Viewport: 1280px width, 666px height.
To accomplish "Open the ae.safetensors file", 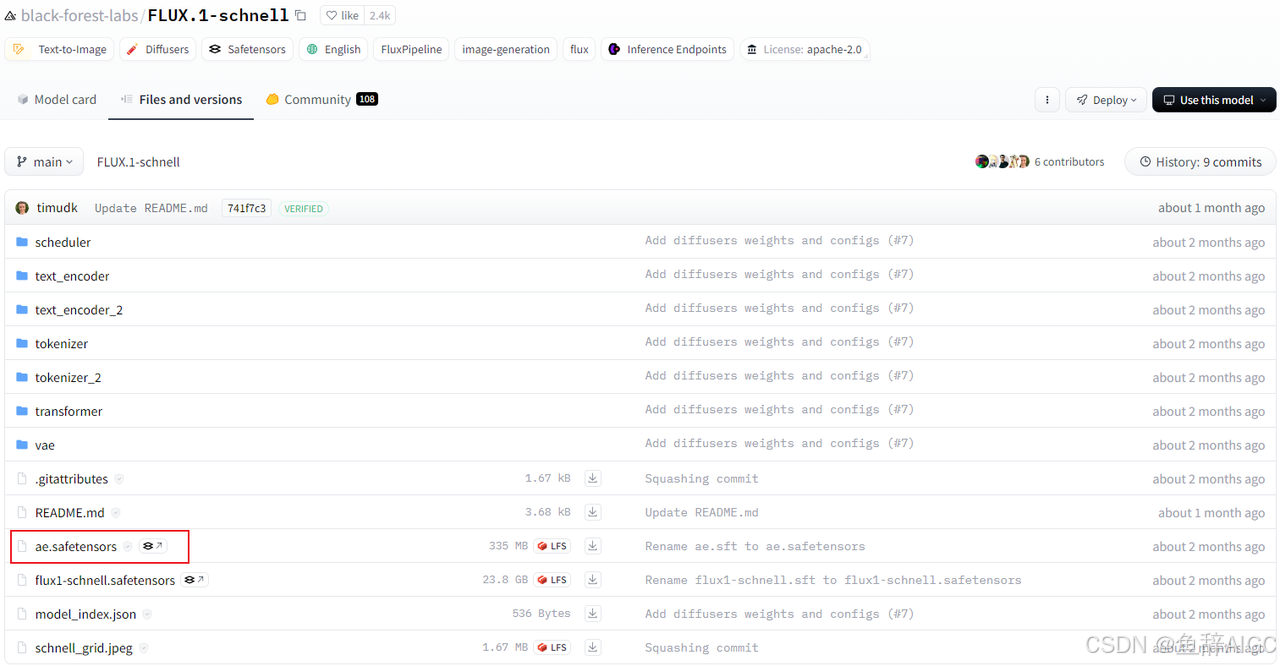I will [76, 547].
